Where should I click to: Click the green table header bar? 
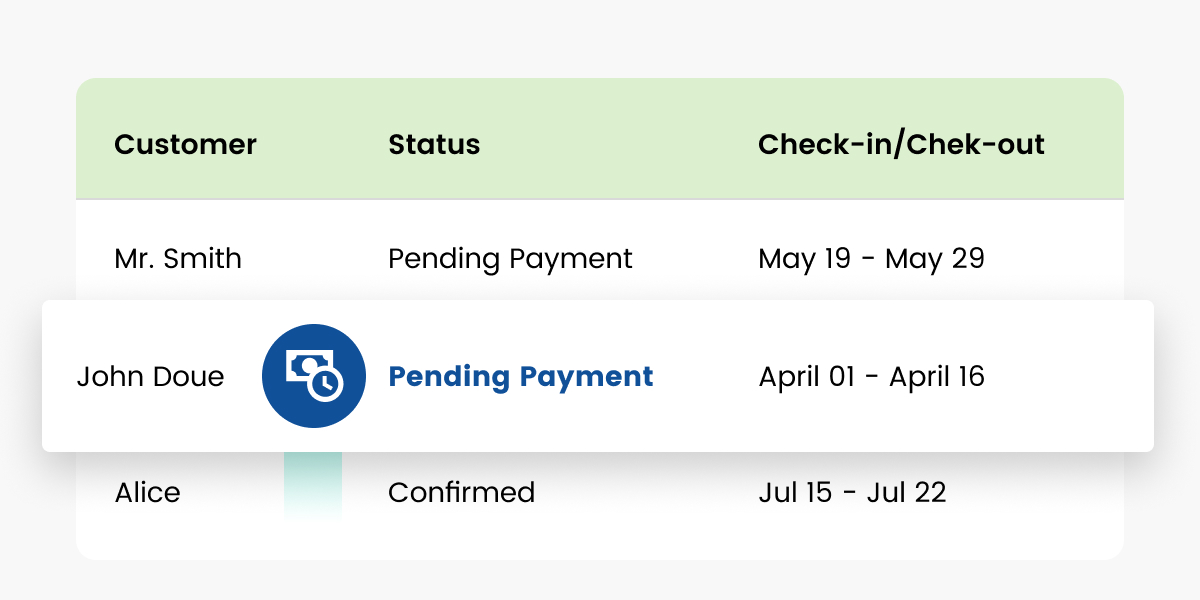(x=600, y=139)
